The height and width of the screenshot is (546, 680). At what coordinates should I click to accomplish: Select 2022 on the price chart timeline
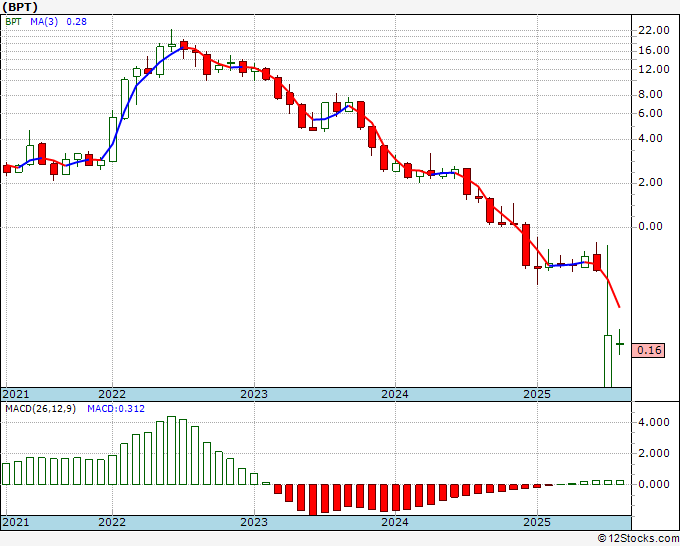tap(112, 394)
